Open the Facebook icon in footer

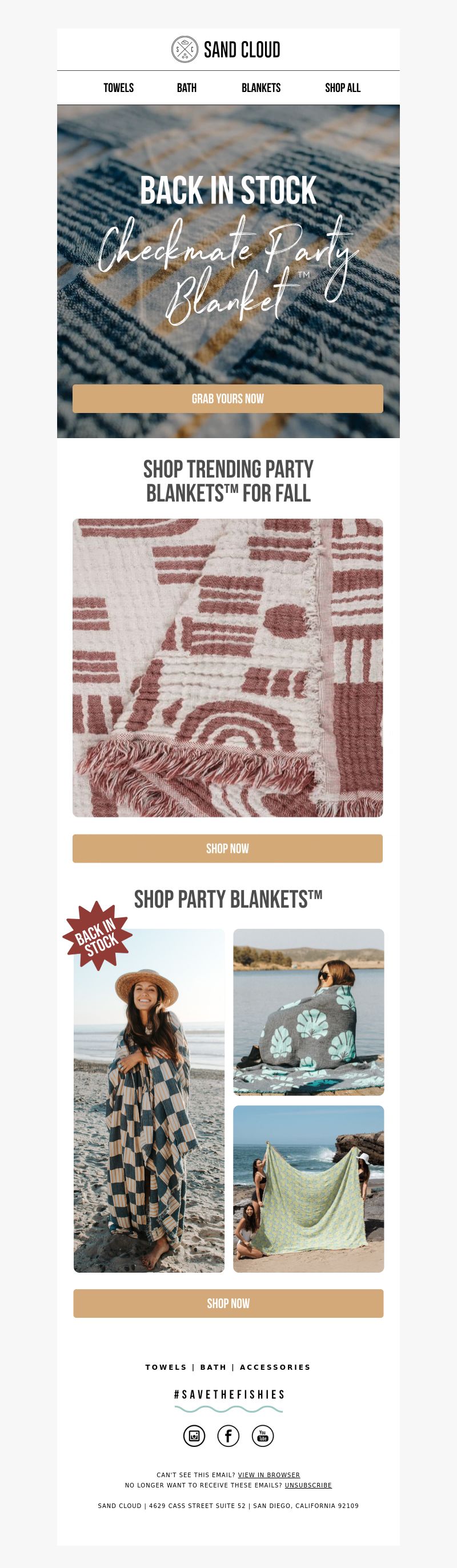click(228, 1436)
